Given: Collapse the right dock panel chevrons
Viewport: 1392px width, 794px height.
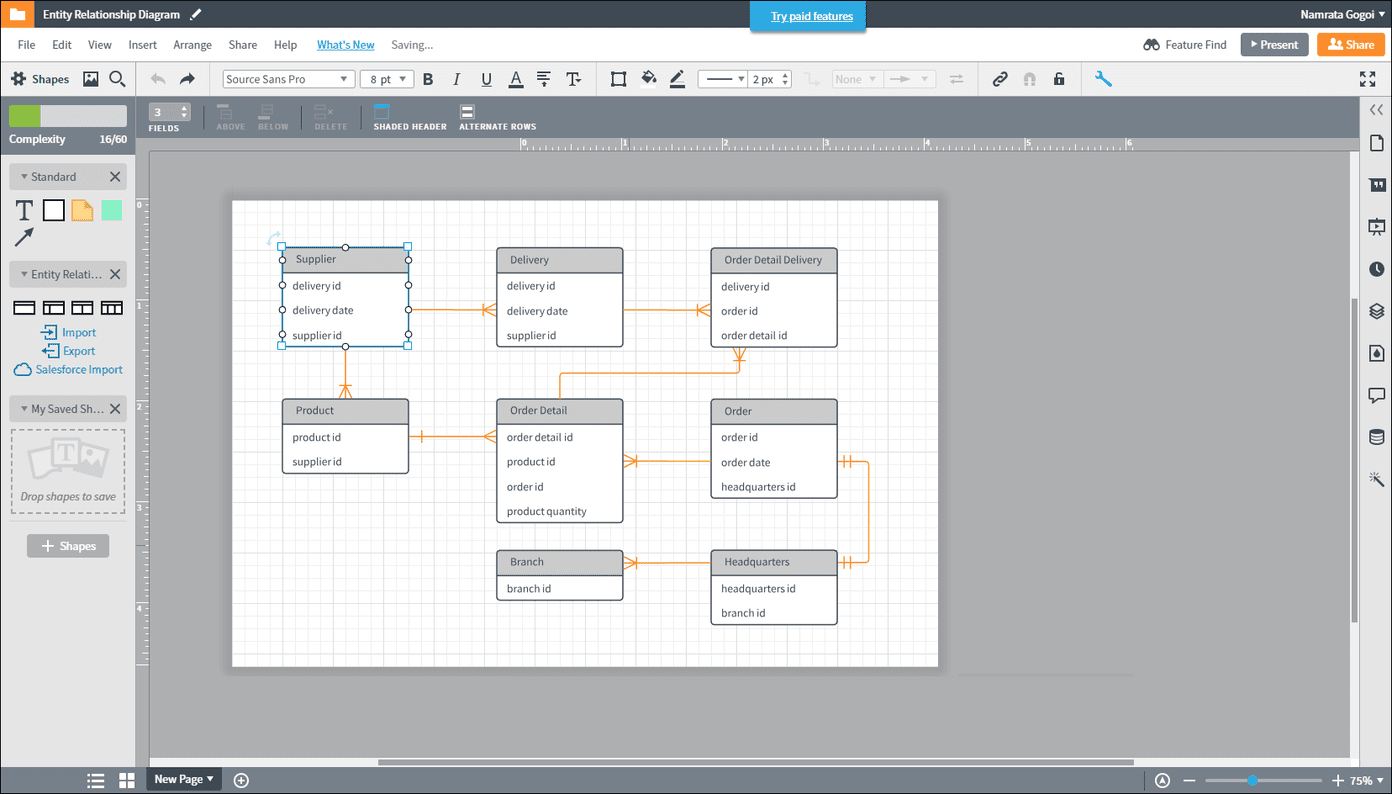Looking at the screenshot, I should (x=1377, y=110).
